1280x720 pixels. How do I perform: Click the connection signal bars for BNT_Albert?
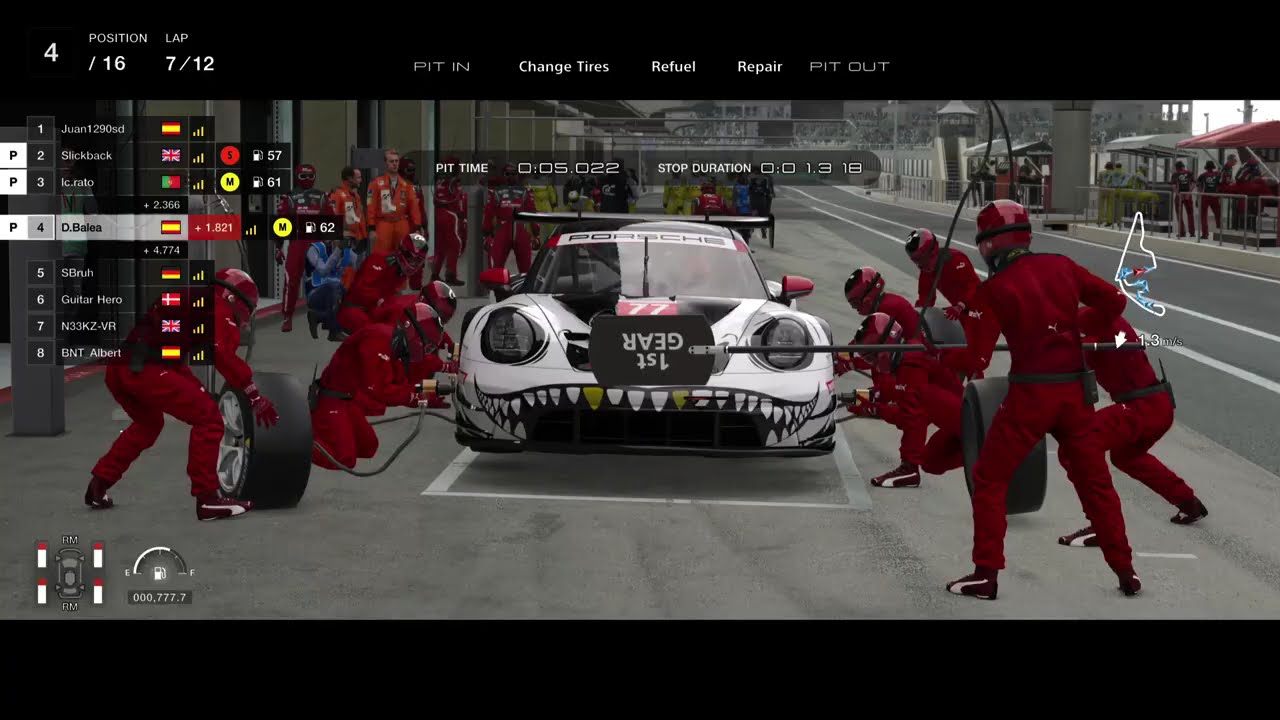198,354
